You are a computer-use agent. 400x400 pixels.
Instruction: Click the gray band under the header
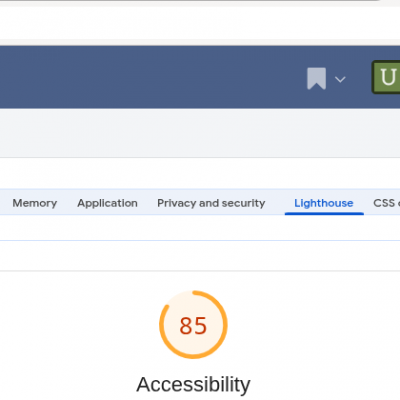(x=200, y=133)
